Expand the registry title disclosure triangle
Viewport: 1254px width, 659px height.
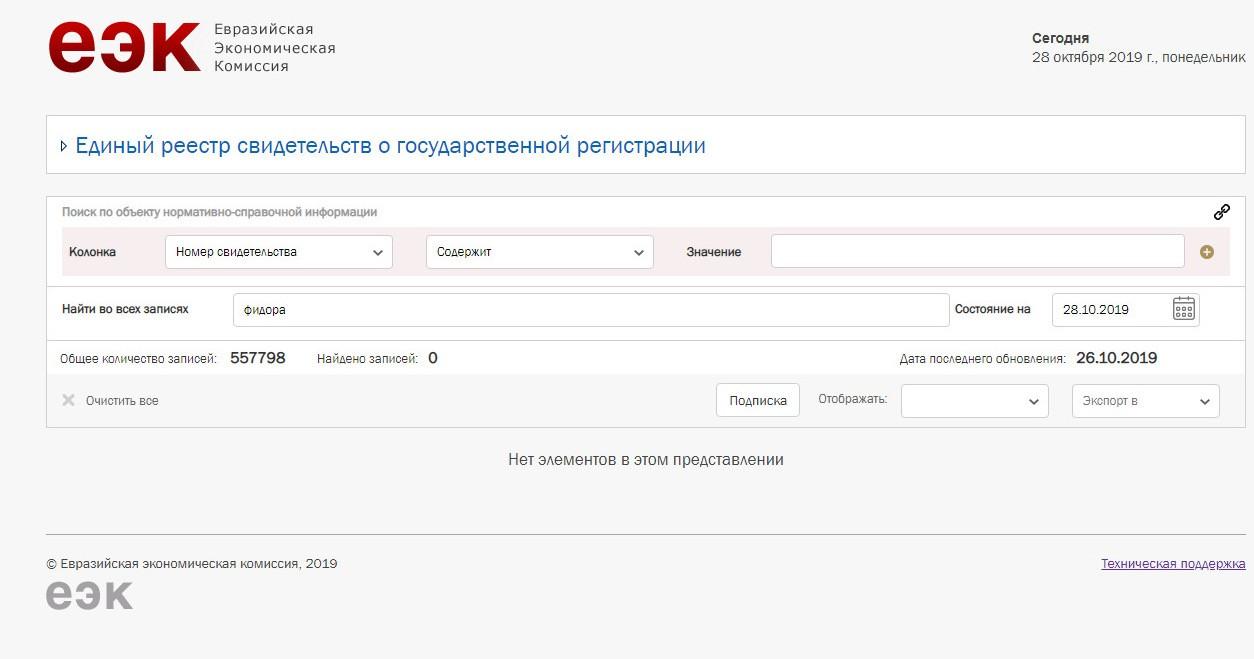pos(64,146)
